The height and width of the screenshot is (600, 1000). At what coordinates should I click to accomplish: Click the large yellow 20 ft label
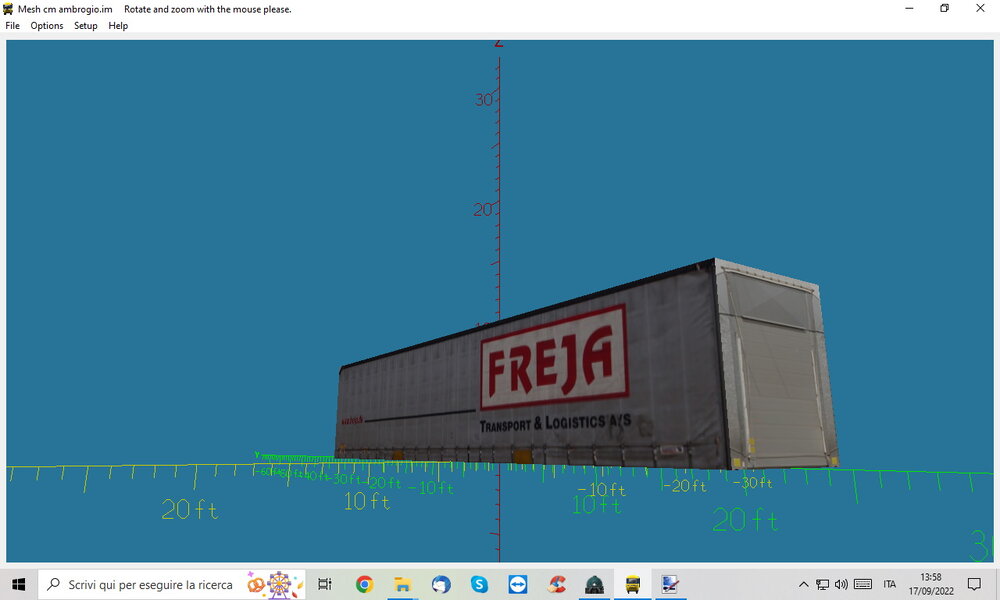click(189, 509)
